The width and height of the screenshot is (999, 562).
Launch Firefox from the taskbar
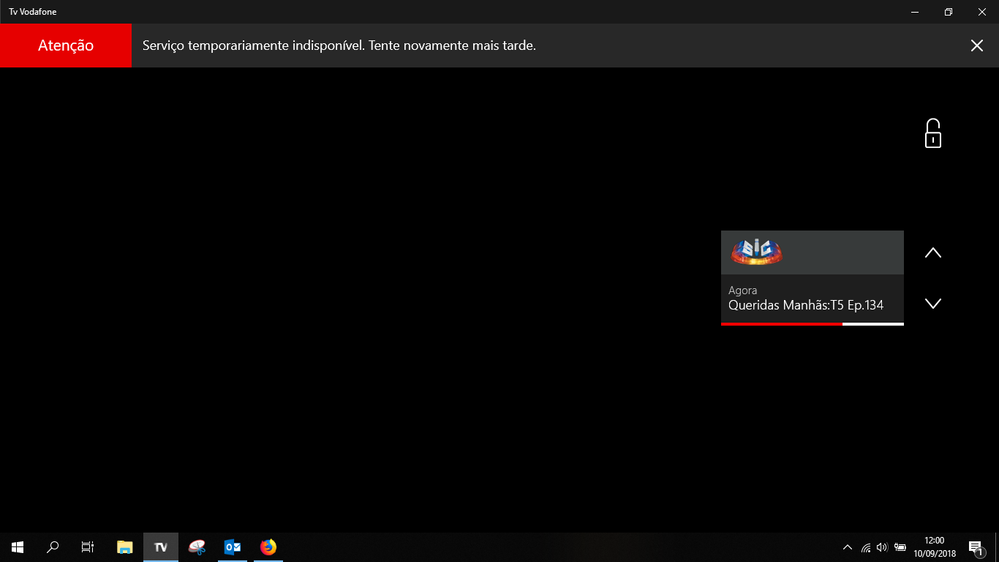pyautogui.click(x=268, y=547)
